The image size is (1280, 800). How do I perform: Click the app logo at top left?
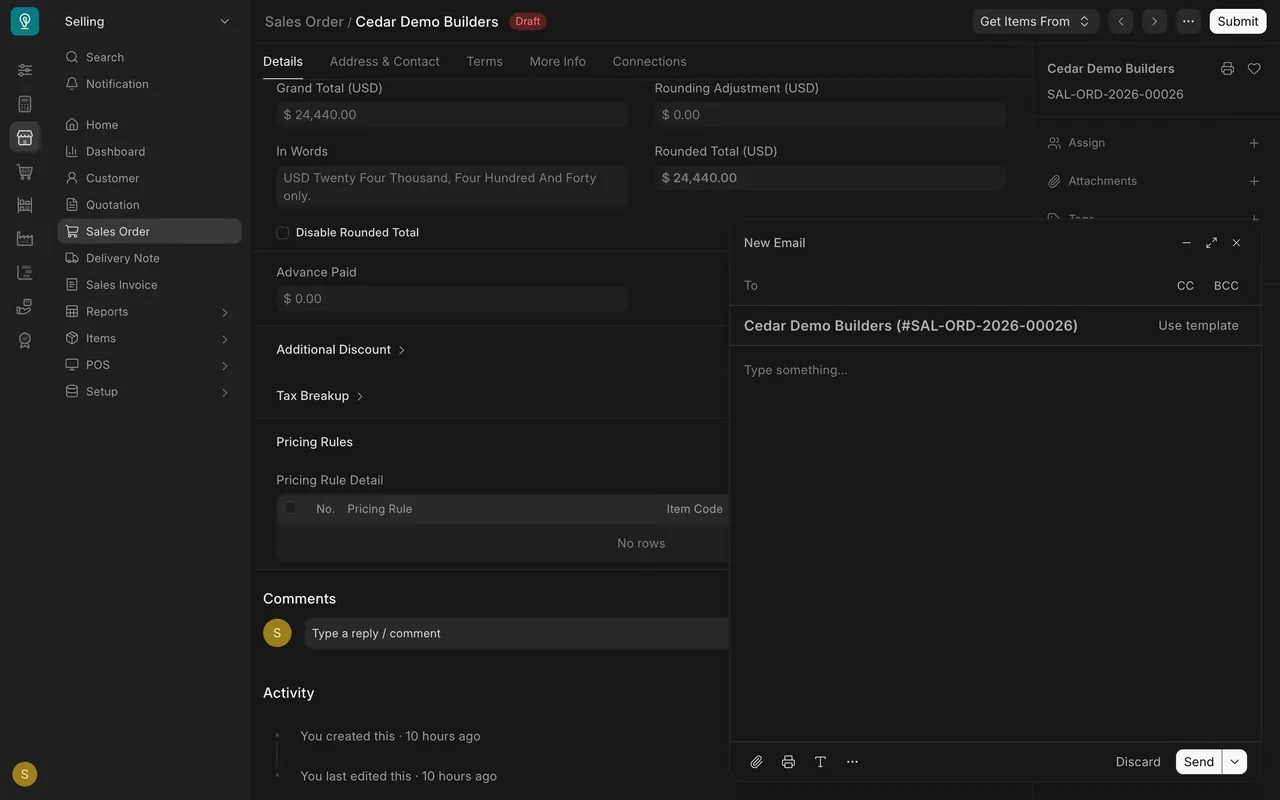(x=25, y=21)
